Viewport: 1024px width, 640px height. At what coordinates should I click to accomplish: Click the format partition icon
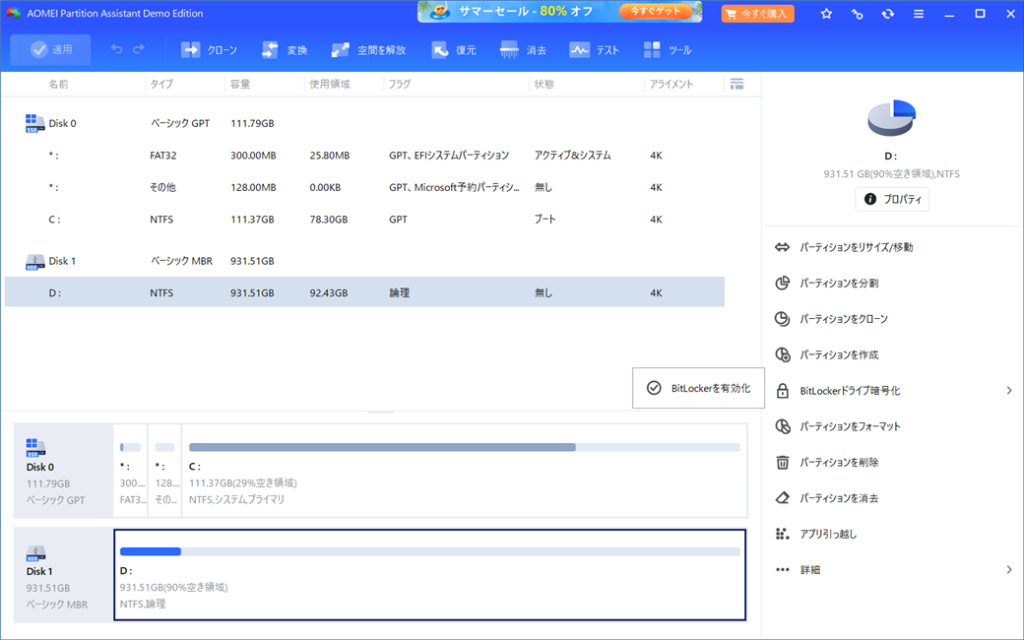point(782,426)
